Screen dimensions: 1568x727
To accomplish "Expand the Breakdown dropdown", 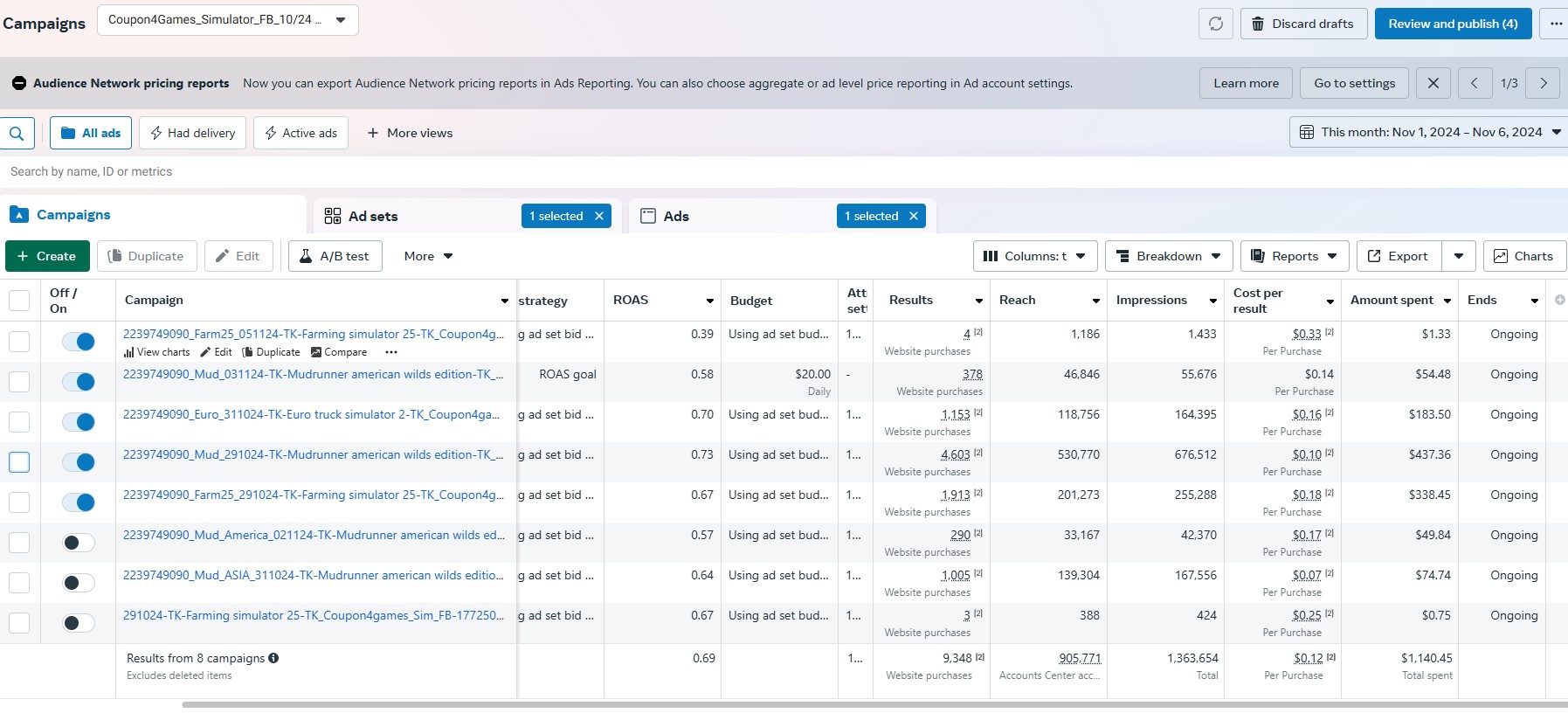I will click(1168, 256).
